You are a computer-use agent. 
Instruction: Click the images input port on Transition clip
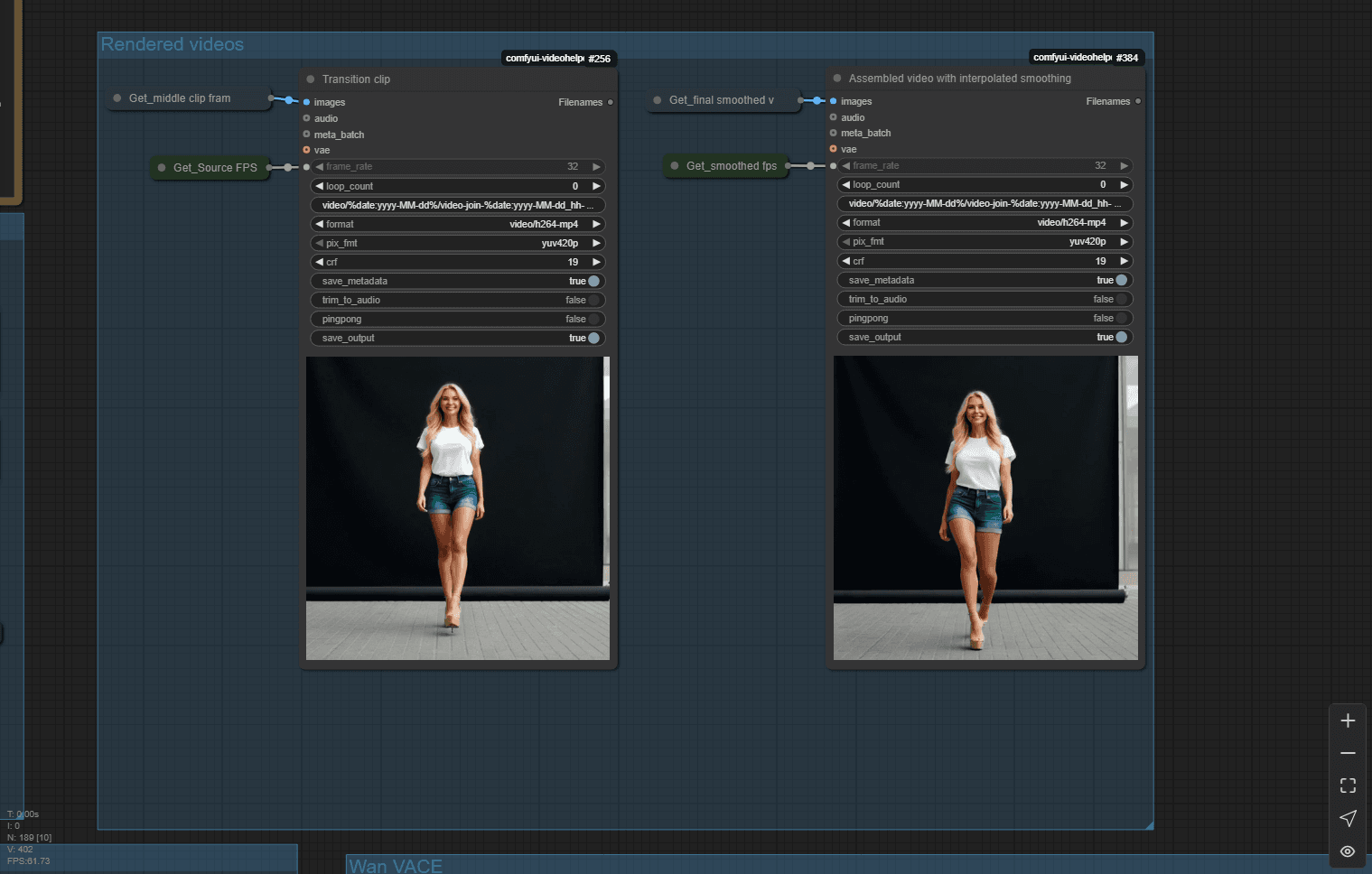(307, 102)
